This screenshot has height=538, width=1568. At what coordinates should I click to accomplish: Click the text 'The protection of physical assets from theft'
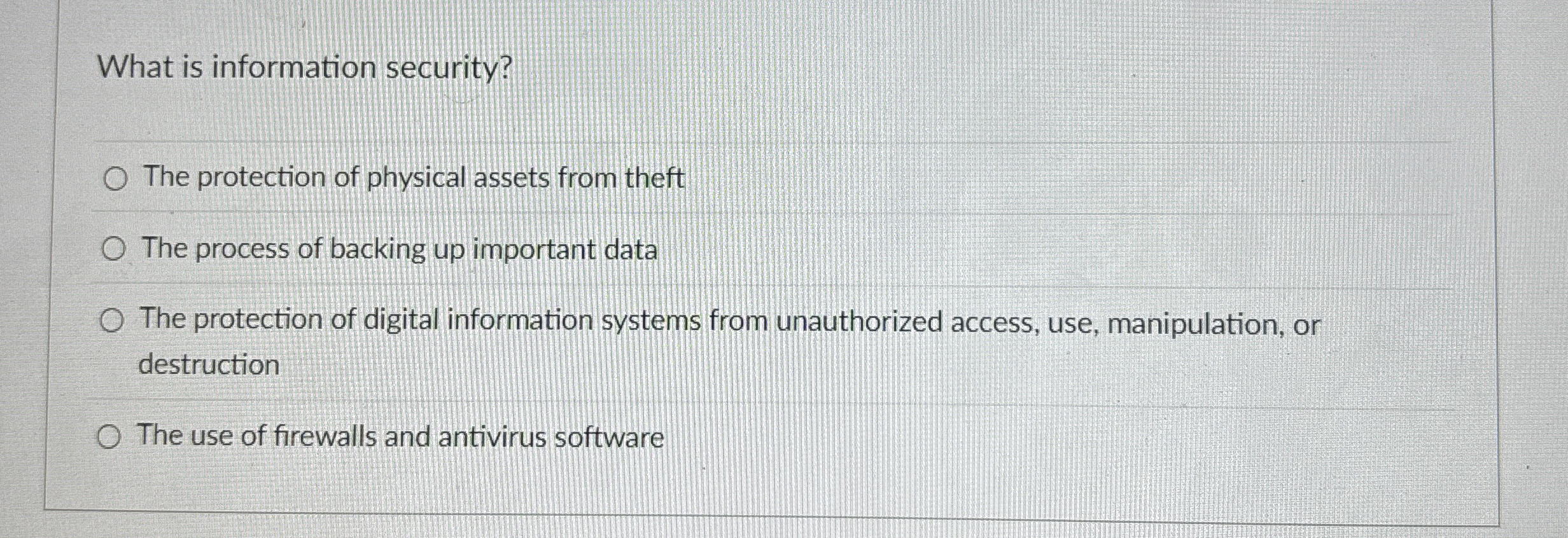point(412,179)
